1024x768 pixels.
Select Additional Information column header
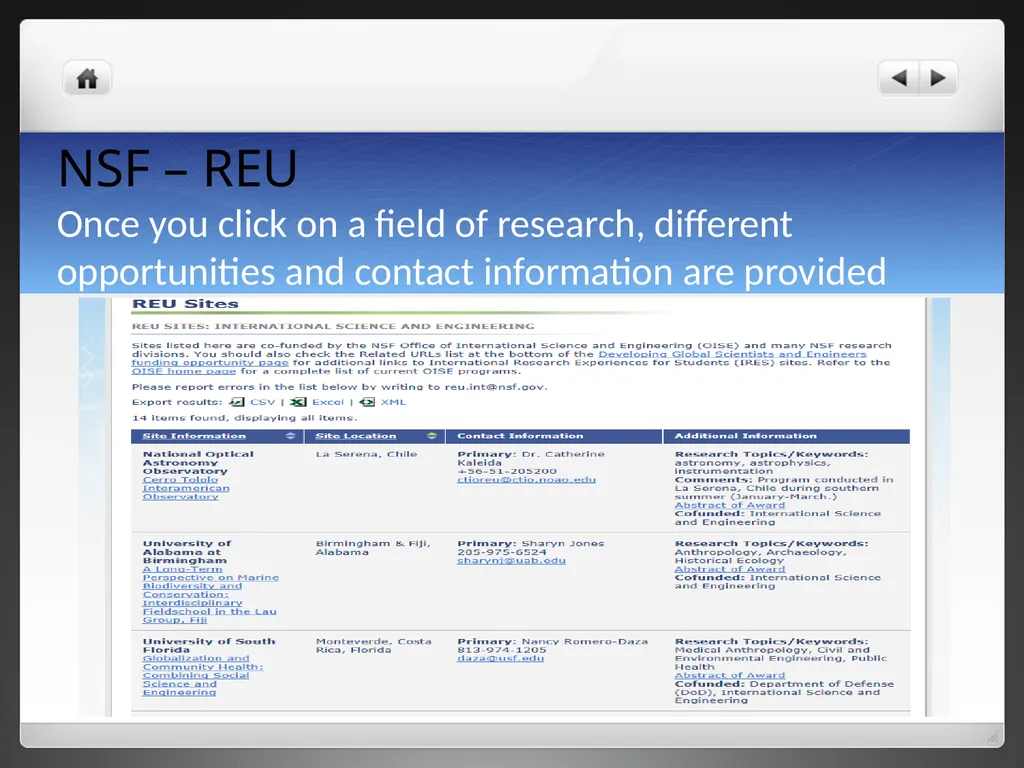point(745,436)
